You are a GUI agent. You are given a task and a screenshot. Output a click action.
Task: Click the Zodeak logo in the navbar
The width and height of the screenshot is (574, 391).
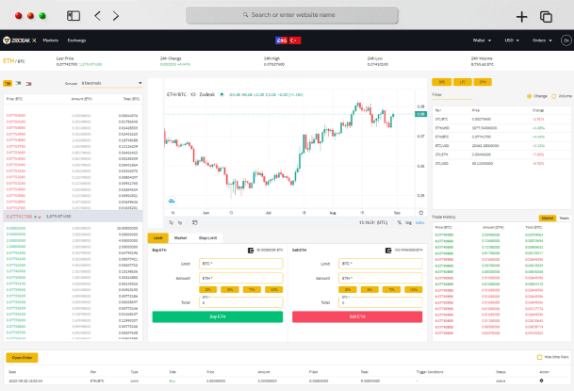point(19,40)
